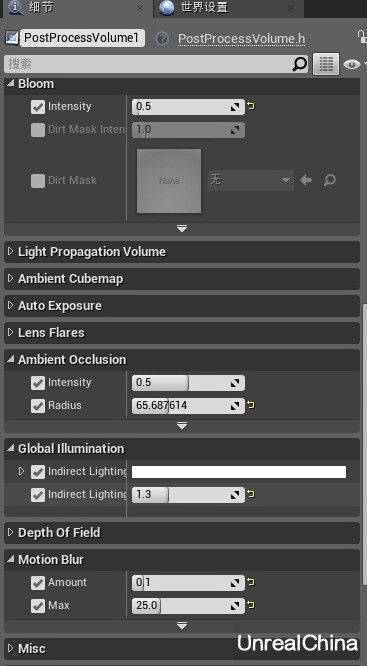Viewport: 367px width, 666px height.
Task: Click the help question mark icon
Action: (x=162, y=39)
